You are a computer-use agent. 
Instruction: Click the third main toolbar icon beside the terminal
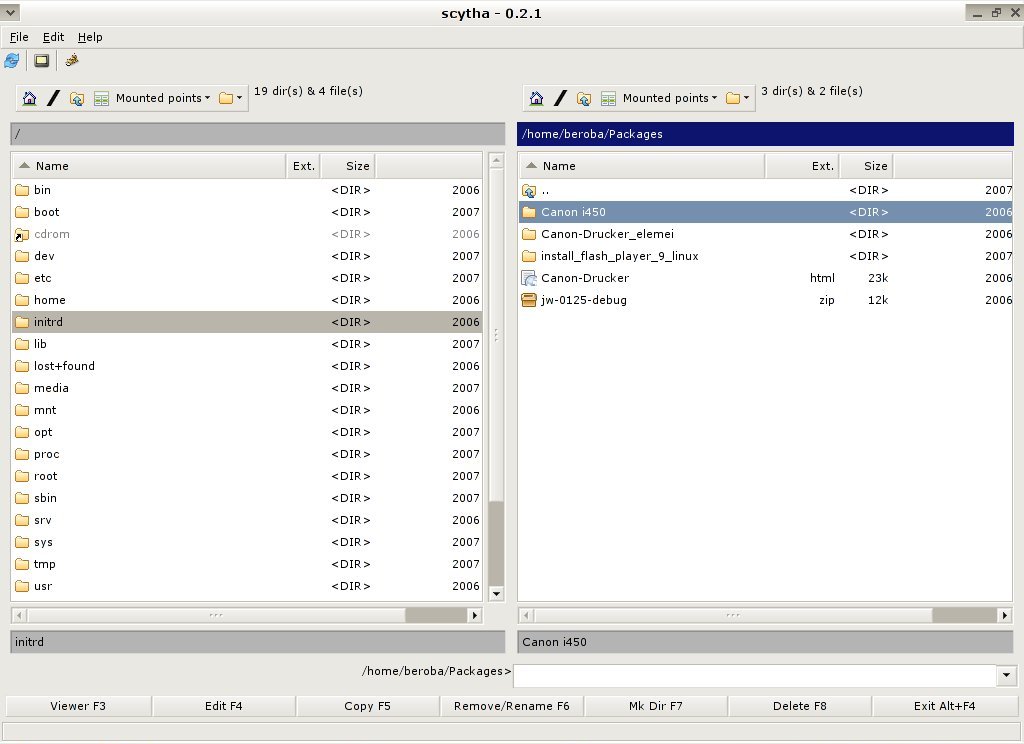(x=72, y=60)
